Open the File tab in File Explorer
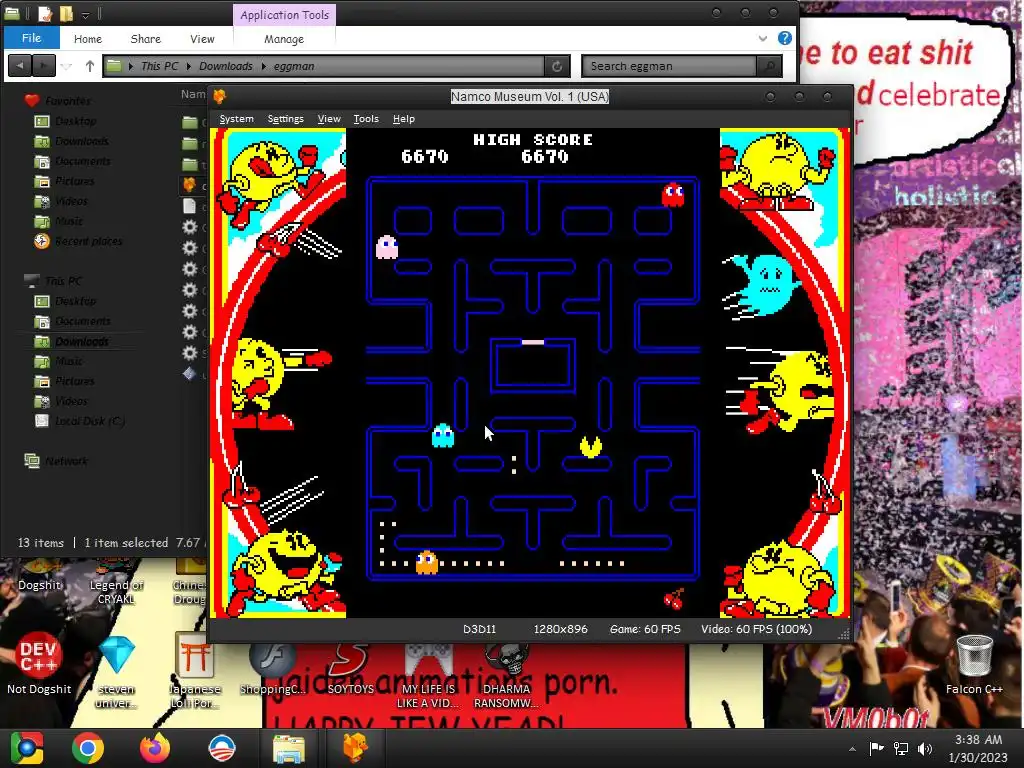Image resolution: width=1024 pixels, height=768 pixels. 31,38
